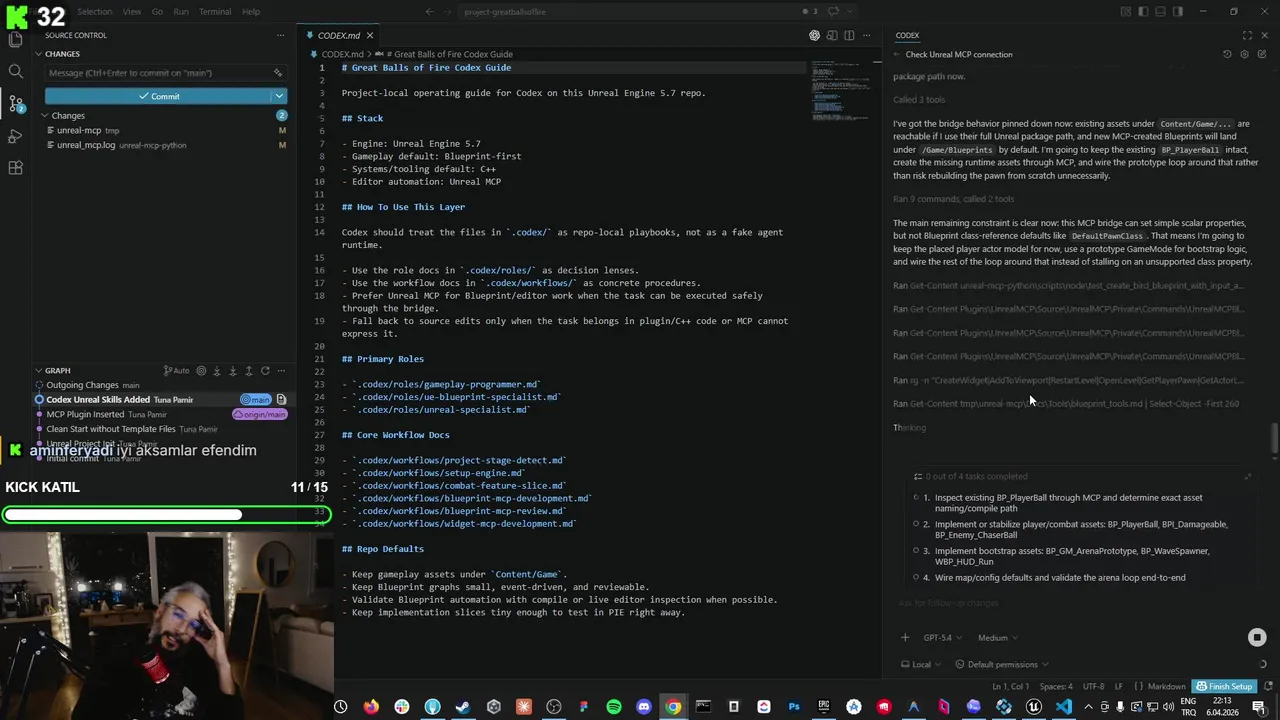Open the Extensions view
The width and height of the screenshot is (1280, 720).
(15, 168)
